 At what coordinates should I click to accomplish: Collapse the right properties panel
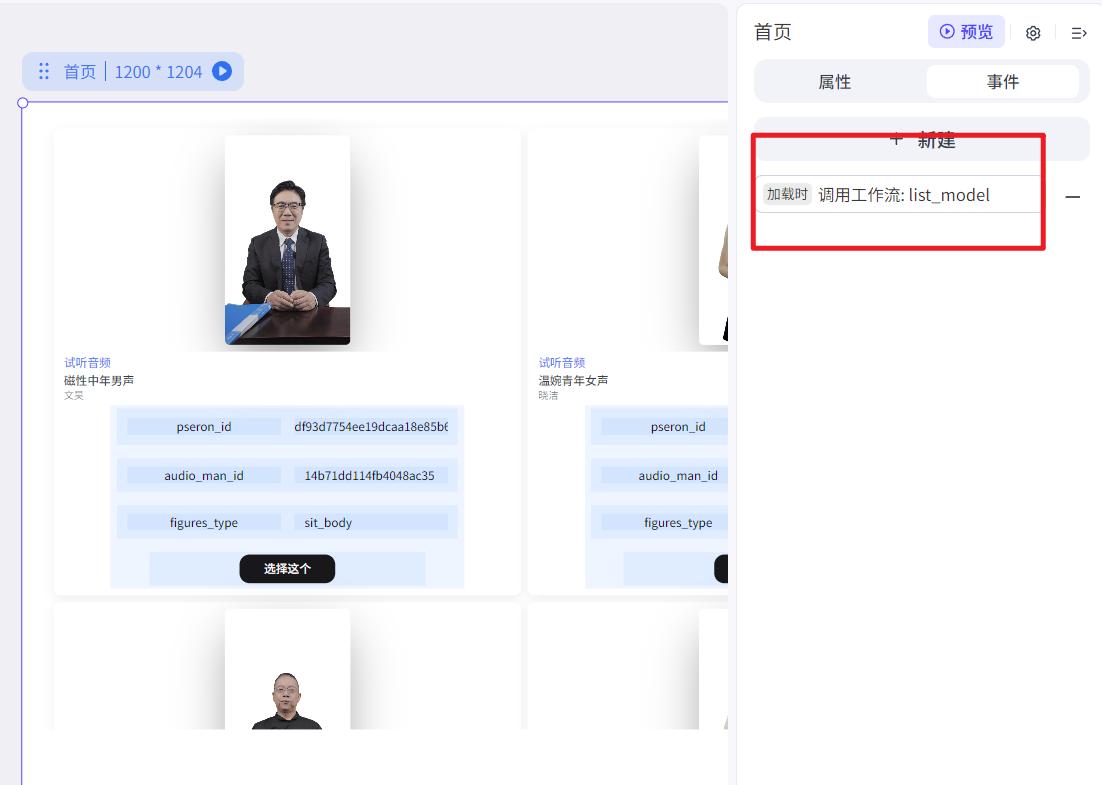1079,32
